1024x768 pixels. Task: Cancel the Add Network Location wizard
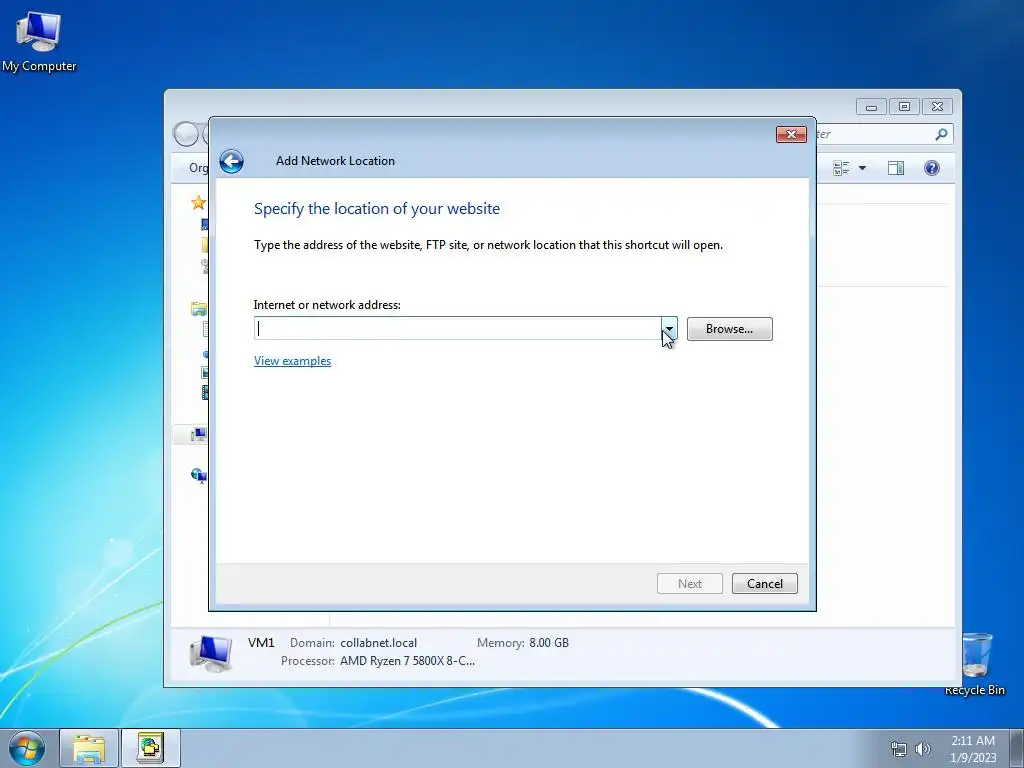click(765, 583)
